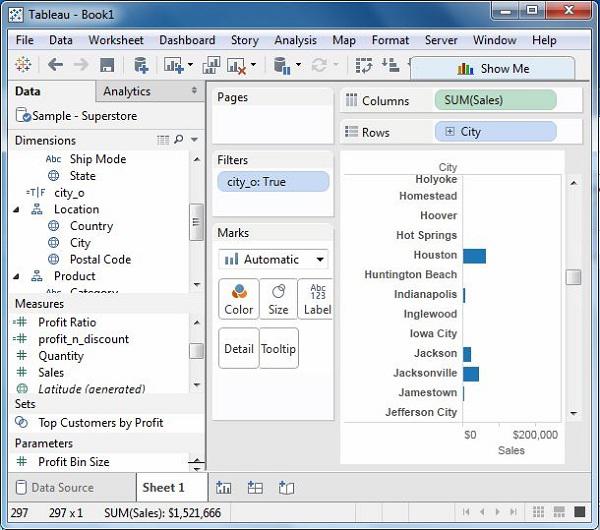The width and height of the screenshot is (600, 530).
Task: Collapse the Product hierarchy
Action: tap(16, 276)
